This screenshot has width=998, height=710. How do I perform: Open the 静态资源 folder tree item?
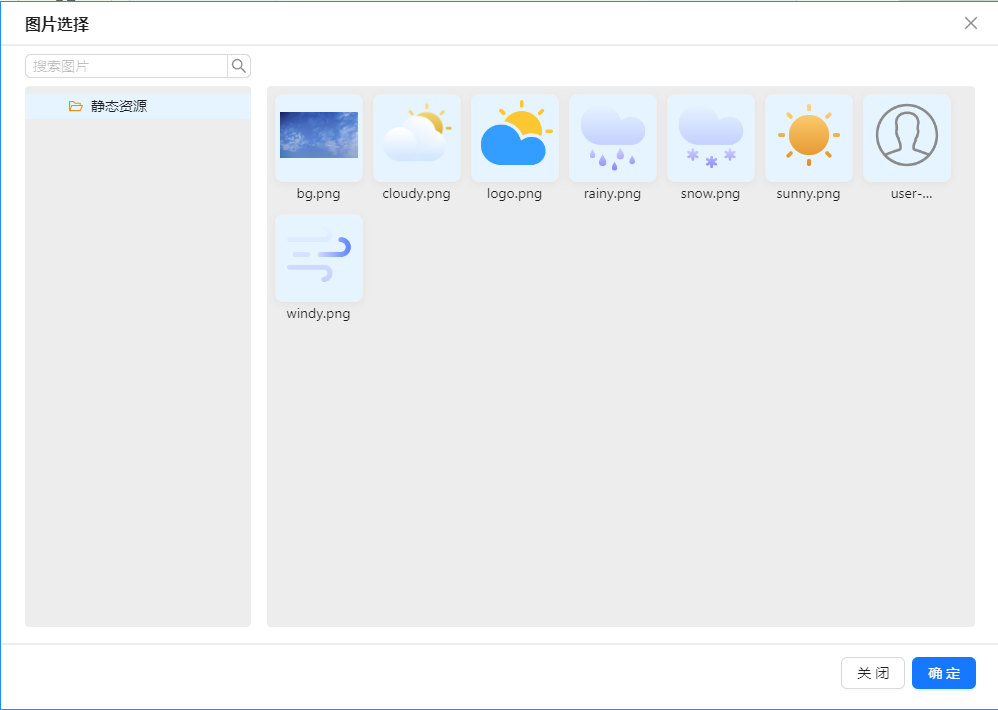click(x=138, y=106)
